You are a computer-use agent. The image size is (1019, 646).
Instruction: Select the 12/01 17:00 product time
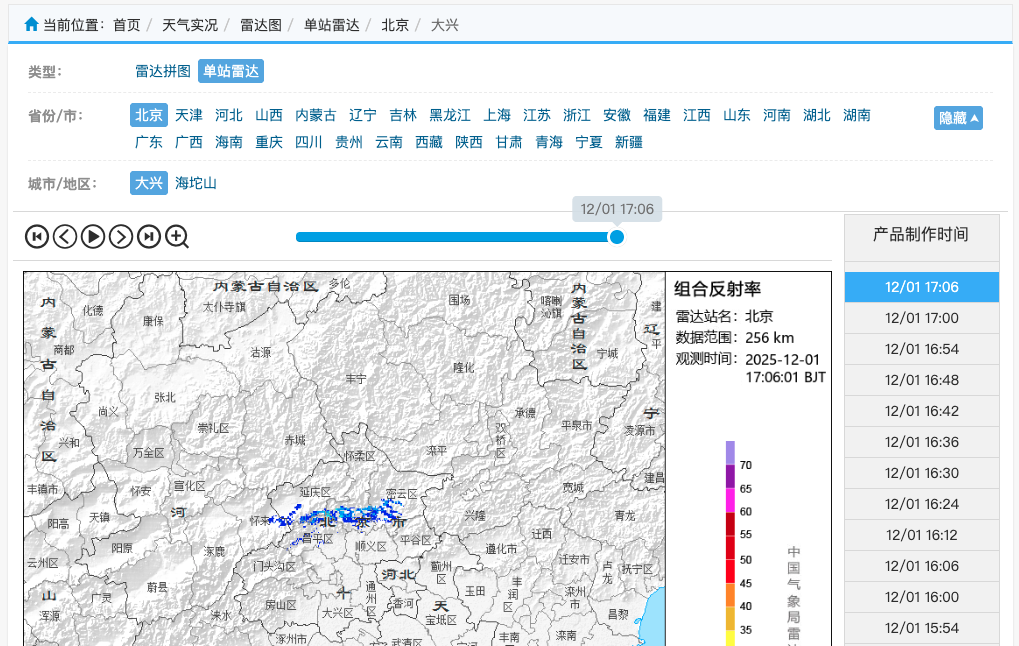(921, 318)
